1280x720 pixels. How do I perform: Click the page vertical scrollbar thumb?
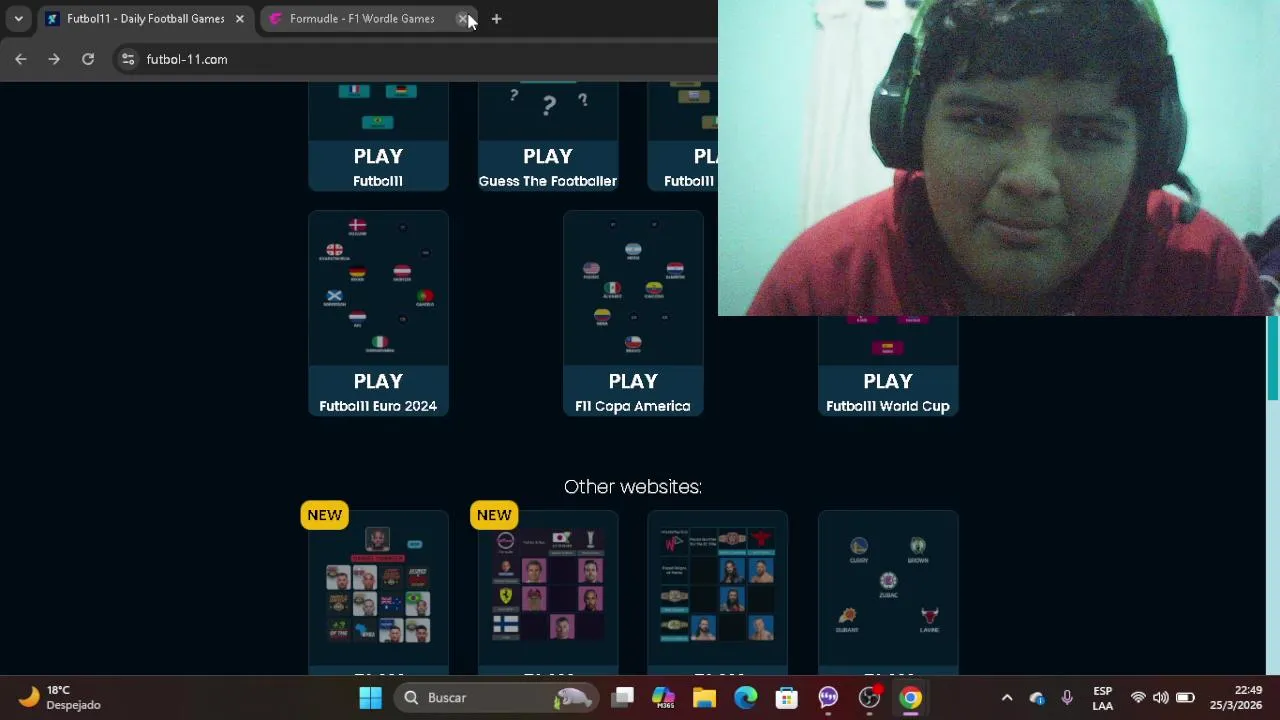click(x=1273, y=358)
